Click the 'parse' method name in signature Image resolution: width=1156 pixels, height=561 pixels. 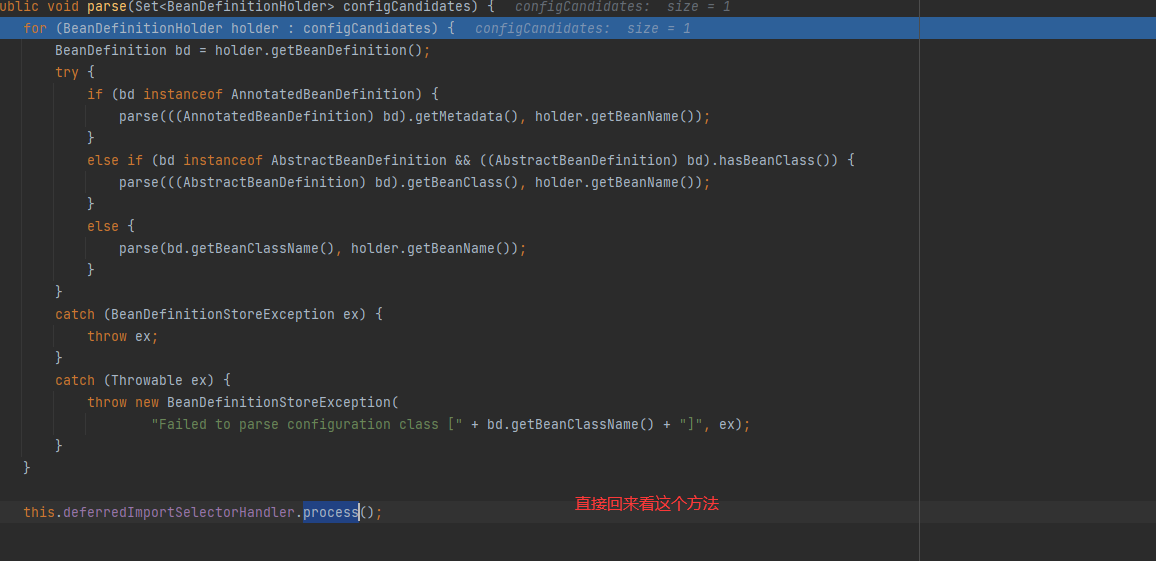107,7
